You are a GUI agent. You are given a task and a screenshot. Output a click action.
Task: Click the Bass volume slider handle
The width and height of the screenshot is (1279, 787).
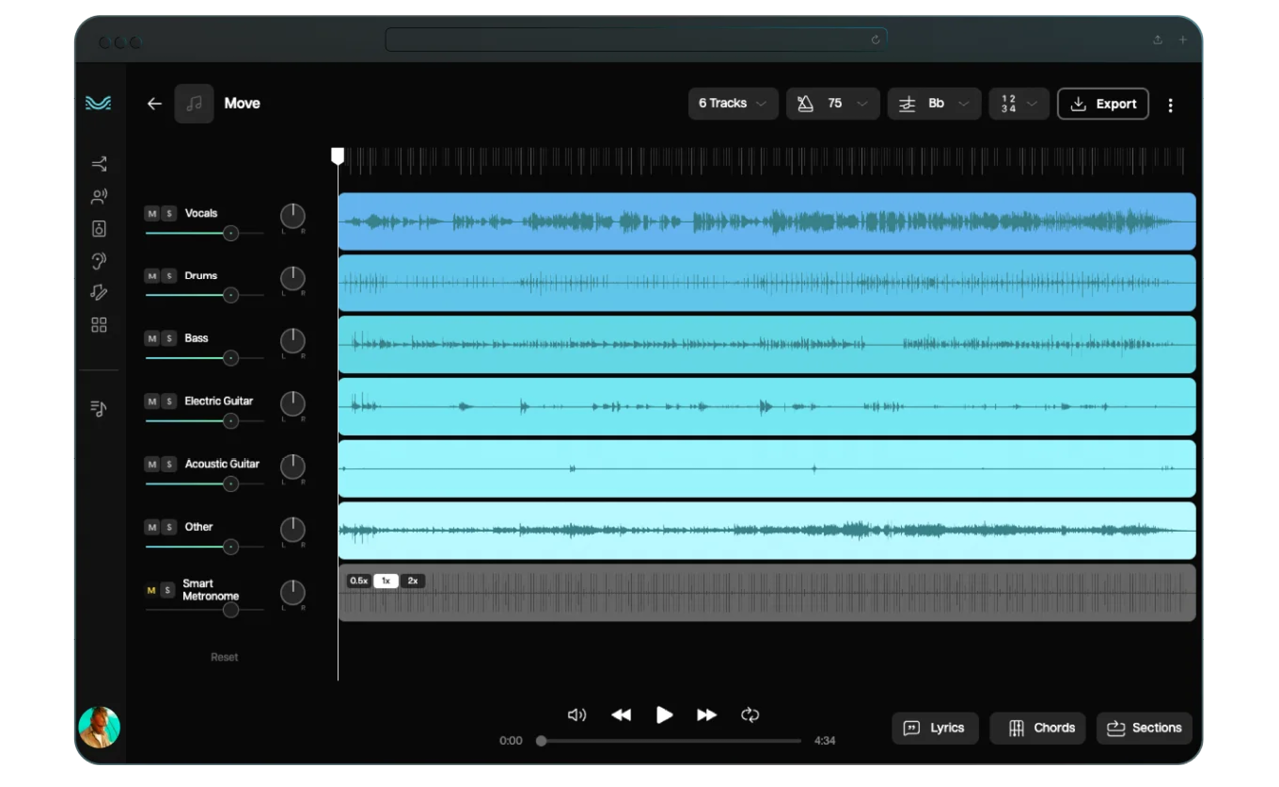(x=231, y=358)
